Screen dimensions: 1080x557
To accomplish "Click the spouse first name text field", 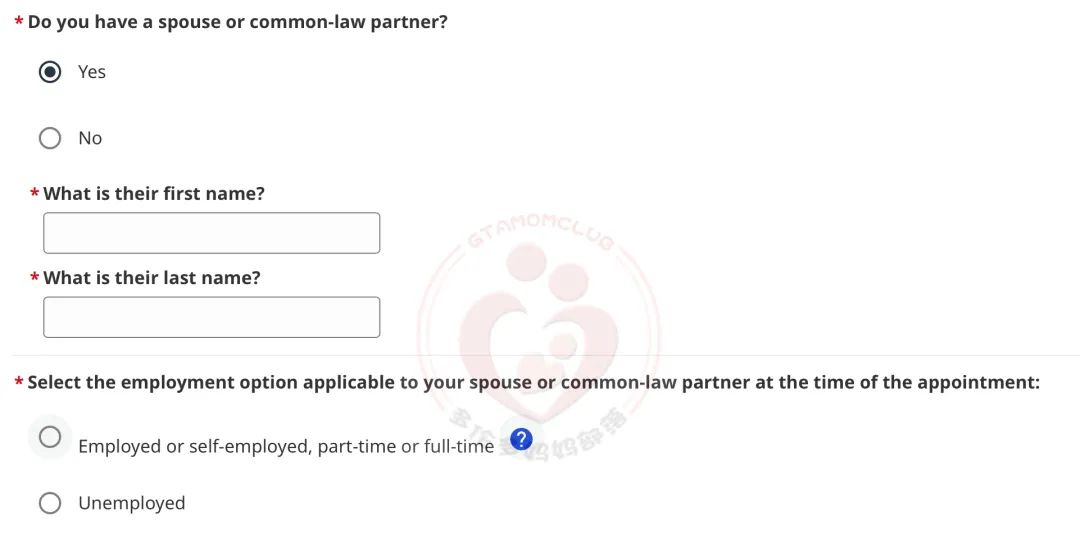I will click(211, 233).
